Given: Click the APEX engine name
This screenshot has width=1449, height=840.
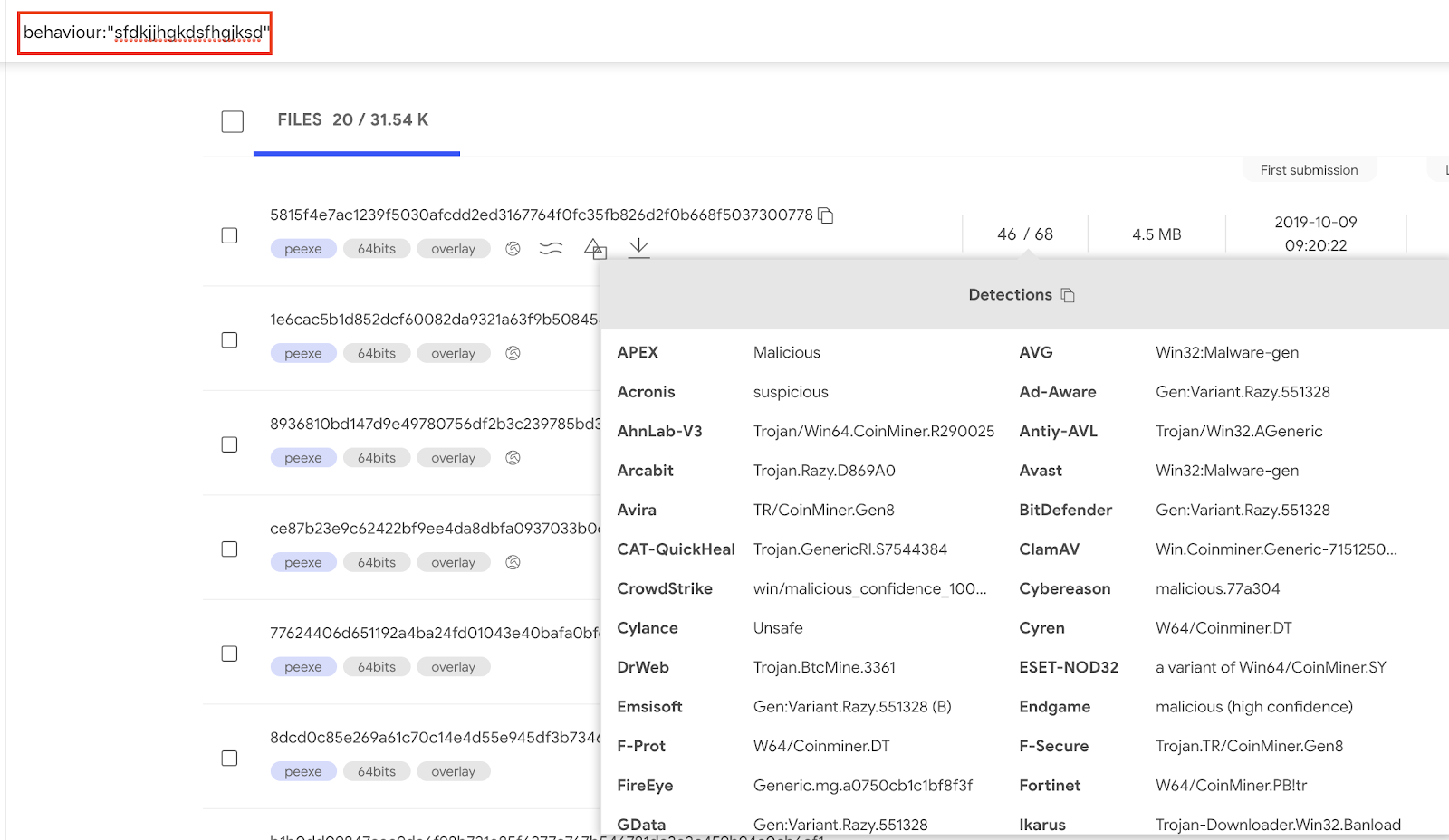Looking at the screenshot, I should pos(638,353).
